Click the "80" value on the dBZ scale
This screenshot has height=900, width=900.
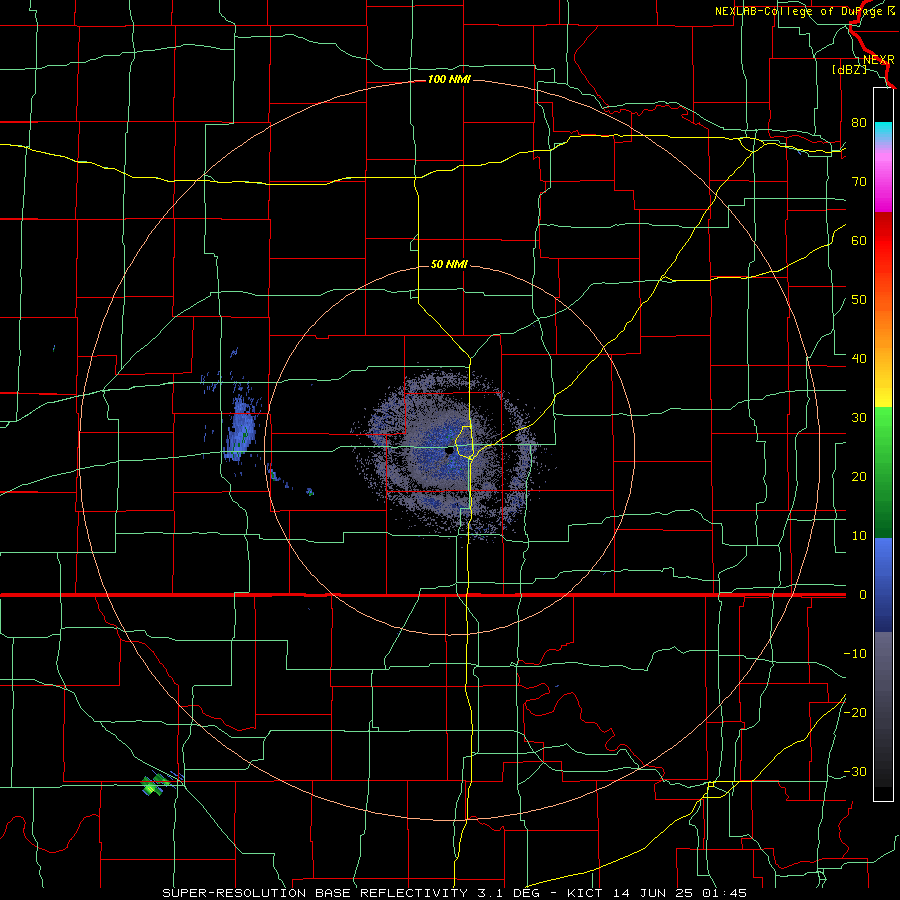[x=859, y=122]
